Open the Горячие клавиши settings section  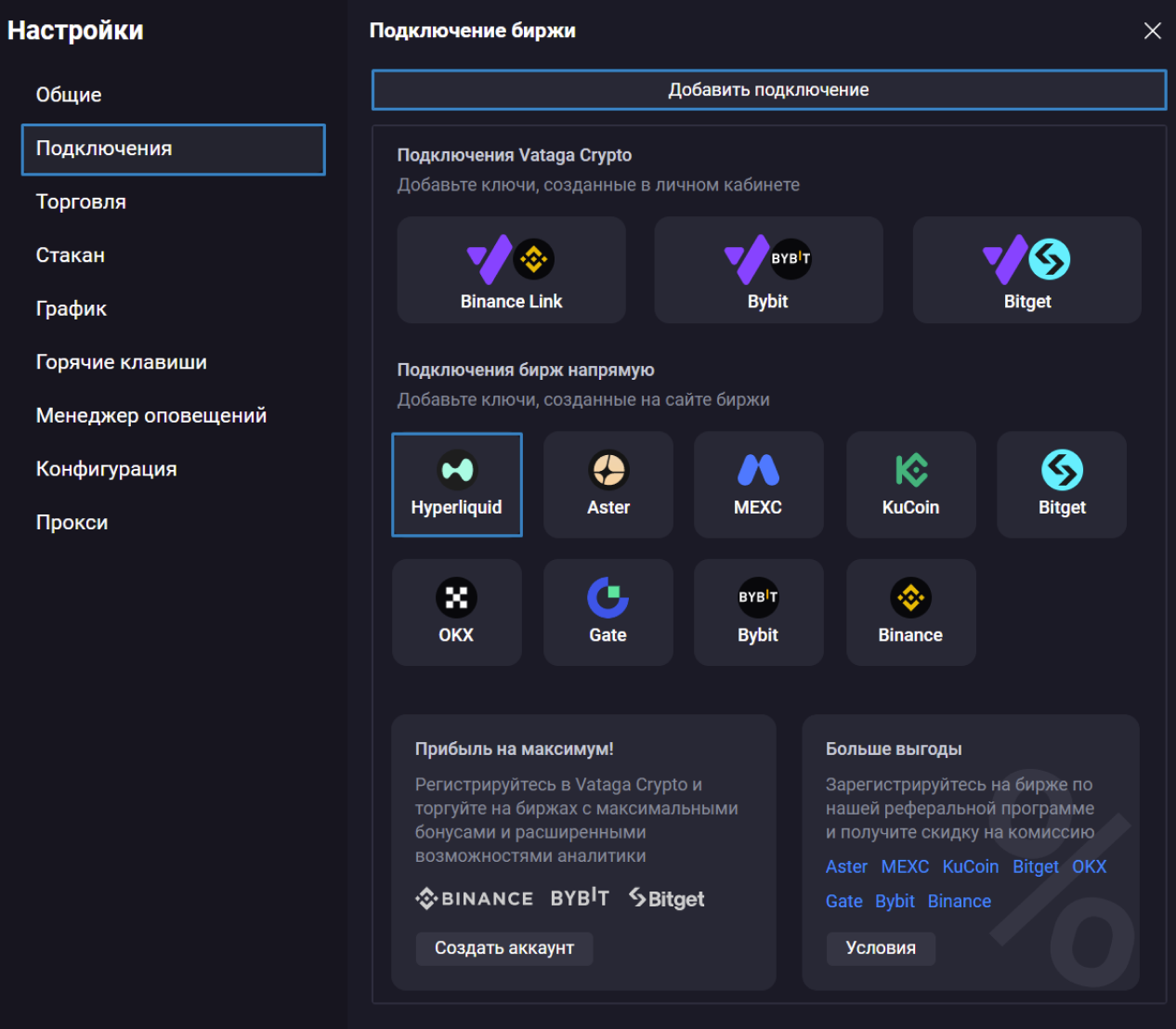(x=174, y=362)
